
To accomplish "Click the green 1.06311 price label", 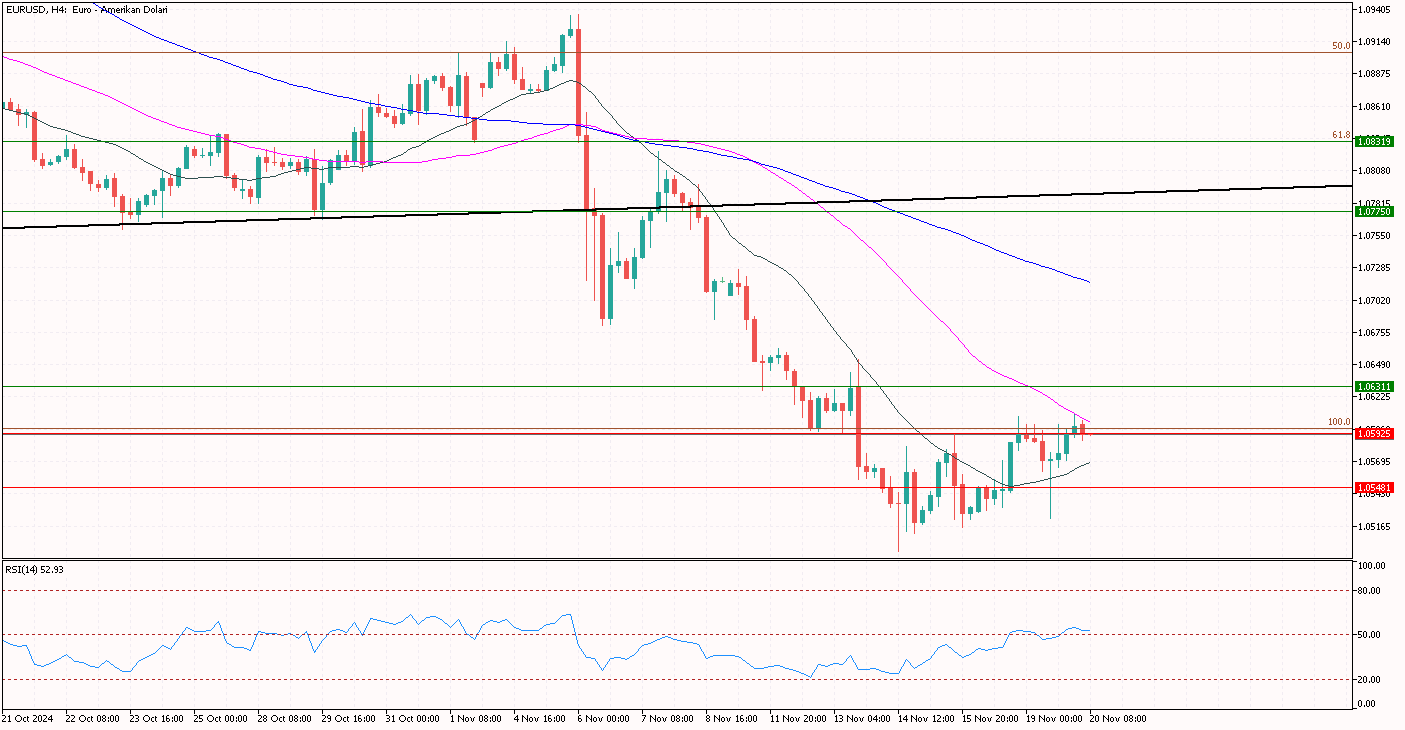I will tap(1374, 386).
